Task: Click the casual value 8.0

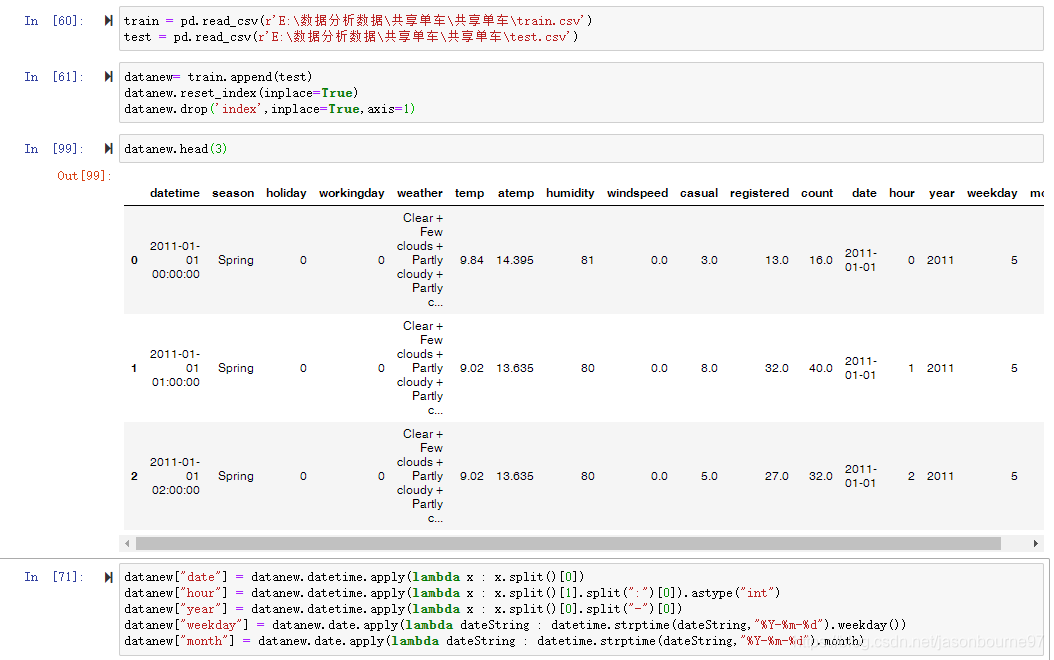Action: point(709,368)
